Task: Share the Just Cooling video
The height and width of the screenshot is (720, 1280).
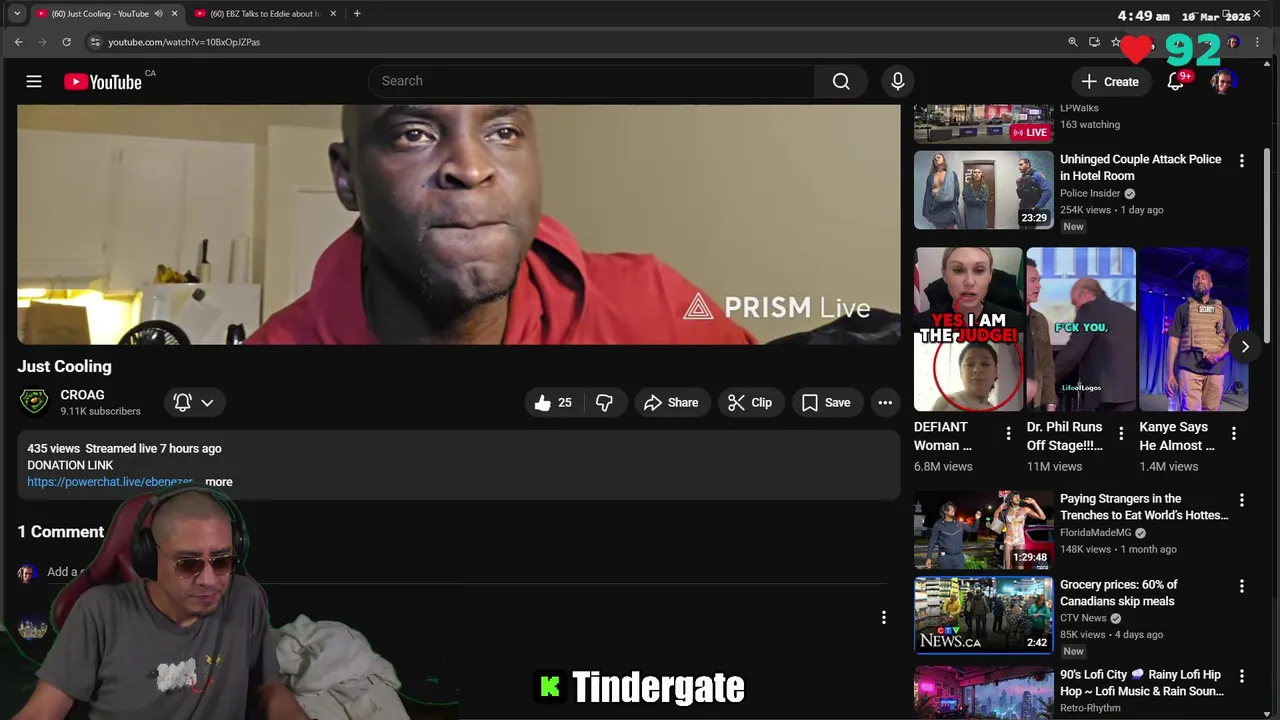Action: (x=671, y=402)
